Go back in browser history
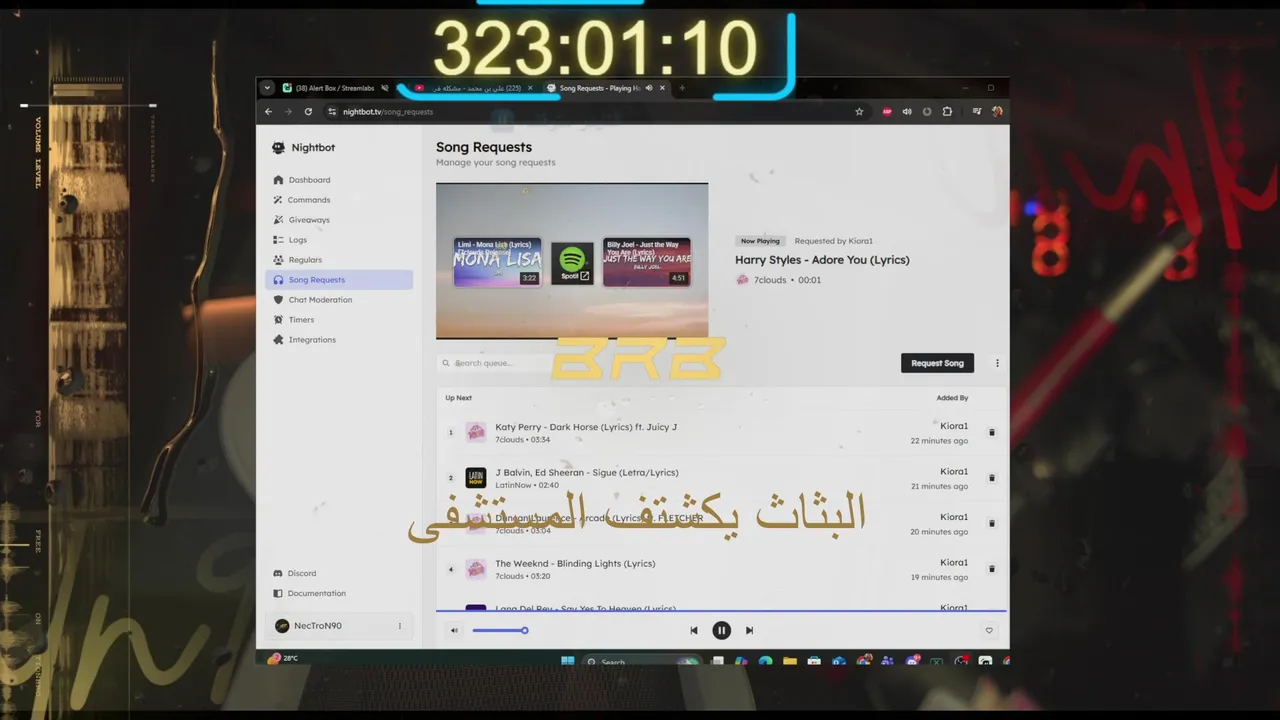Screen dimensions: 1280x720 tap(268, 112)
